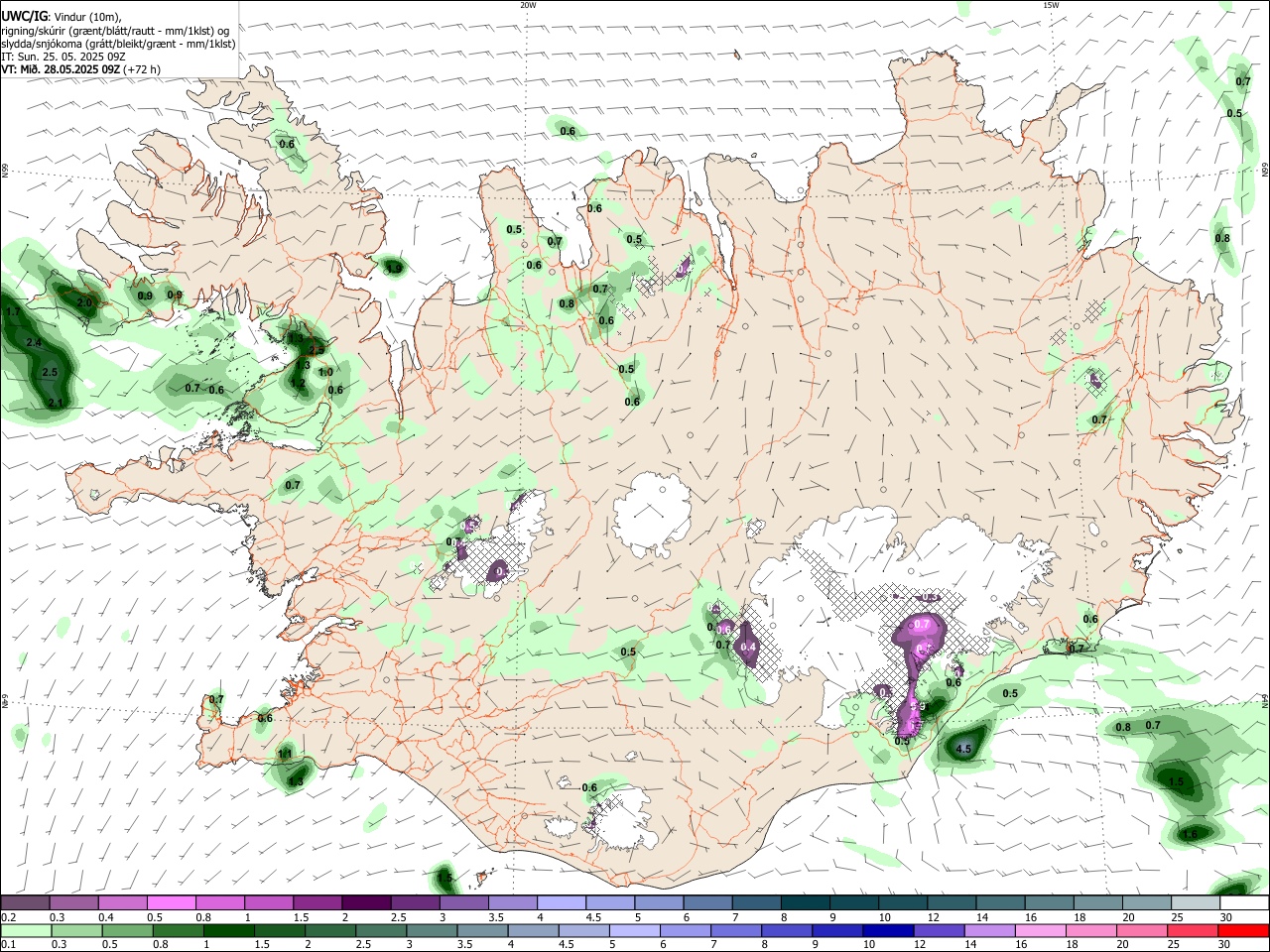The width and height of the screenshot is (1270, 952).
Task: Select the light gray upper swatch labeled 25
Action: click(1196, 902)
